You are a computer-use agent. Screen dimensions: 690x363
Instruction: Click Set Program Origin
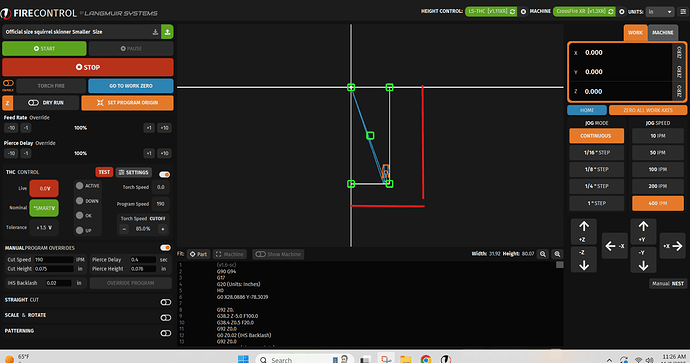pyautogui.click(x=128, y=103)
